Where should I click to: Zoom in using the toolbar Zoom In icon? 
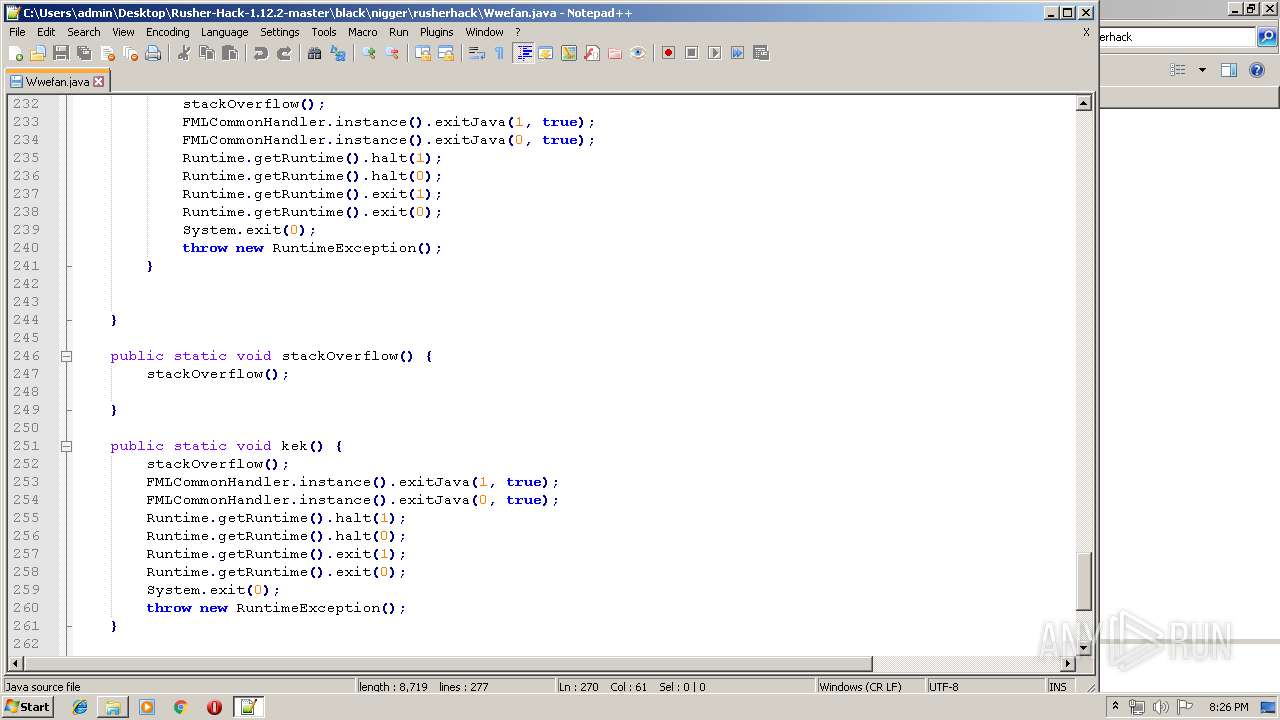pyautogui.click(x=369, y=53)
